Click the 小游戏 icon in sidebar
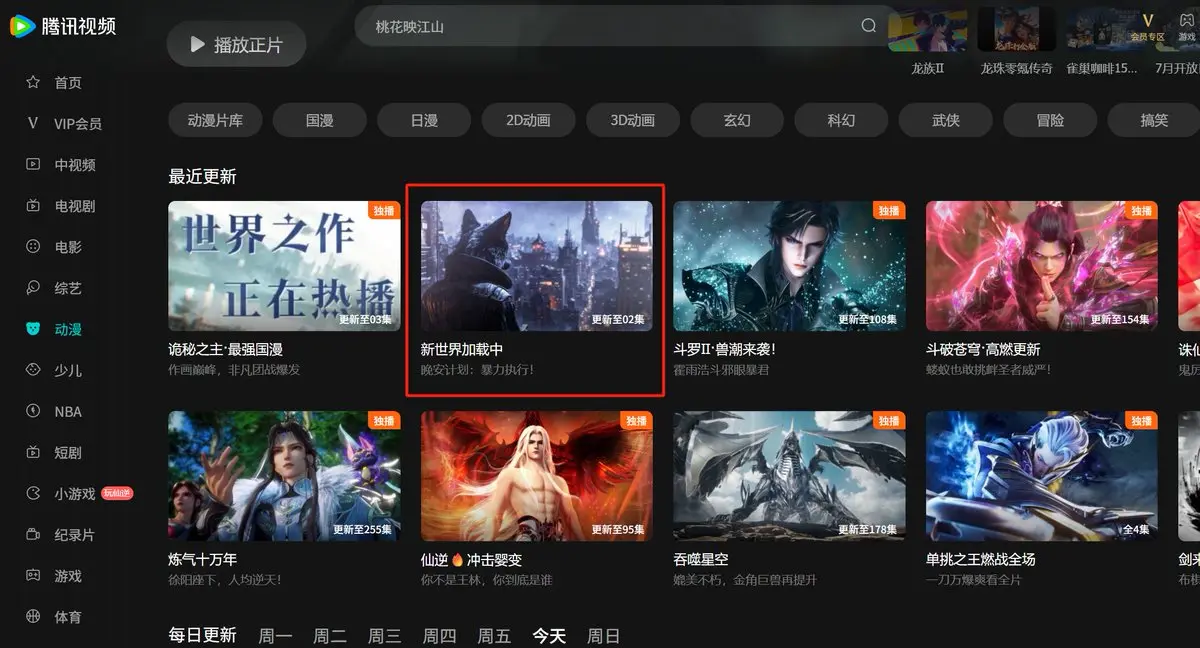The height and width of the screenshot is (648, 1200). [x=33, y=493]
